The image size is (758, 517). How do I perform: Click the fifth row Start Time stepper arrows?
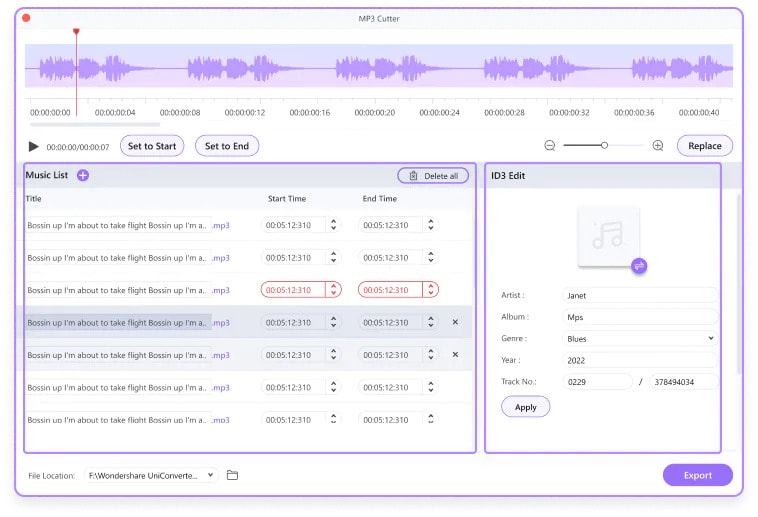(x=334, y=355)
